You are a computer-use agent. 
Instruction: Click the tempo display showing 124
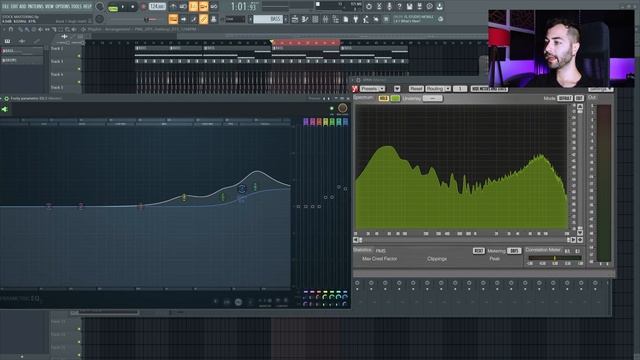[x=157, y=7]
